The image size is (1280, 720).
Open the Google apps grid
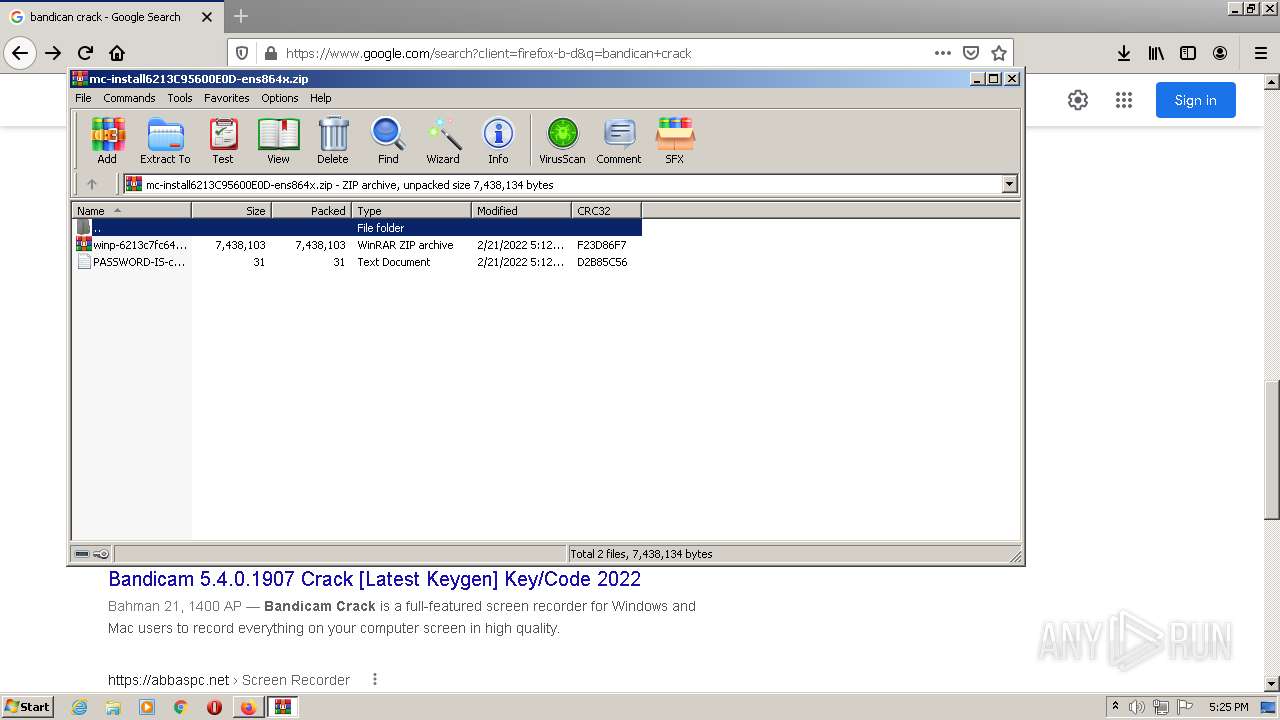(x=1124, y=100)
